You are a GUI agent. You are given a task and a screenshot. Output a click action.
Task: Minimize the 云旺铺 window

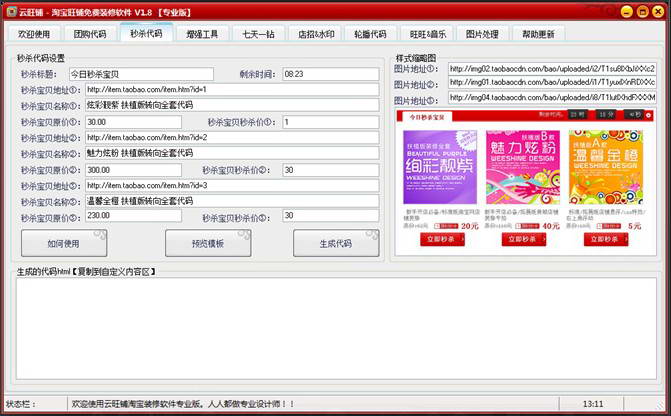coord(626,11)
